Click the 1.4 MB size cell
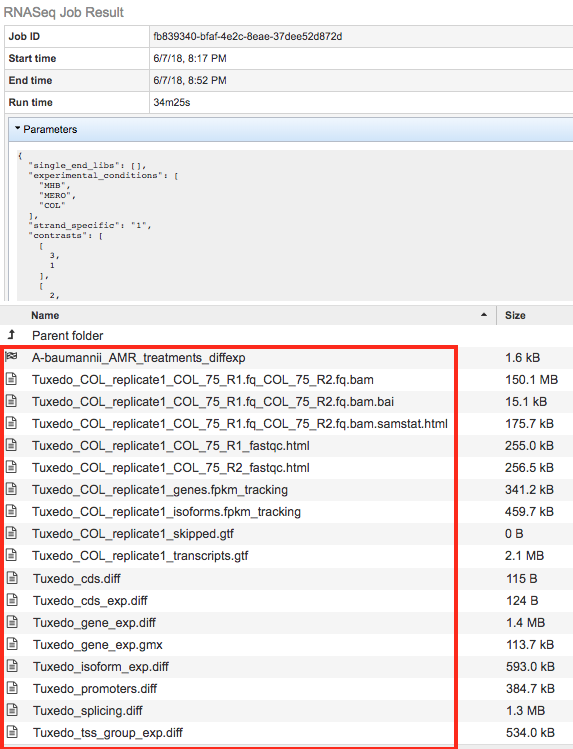This screenshot has height=749, width=573. point(525,622)
